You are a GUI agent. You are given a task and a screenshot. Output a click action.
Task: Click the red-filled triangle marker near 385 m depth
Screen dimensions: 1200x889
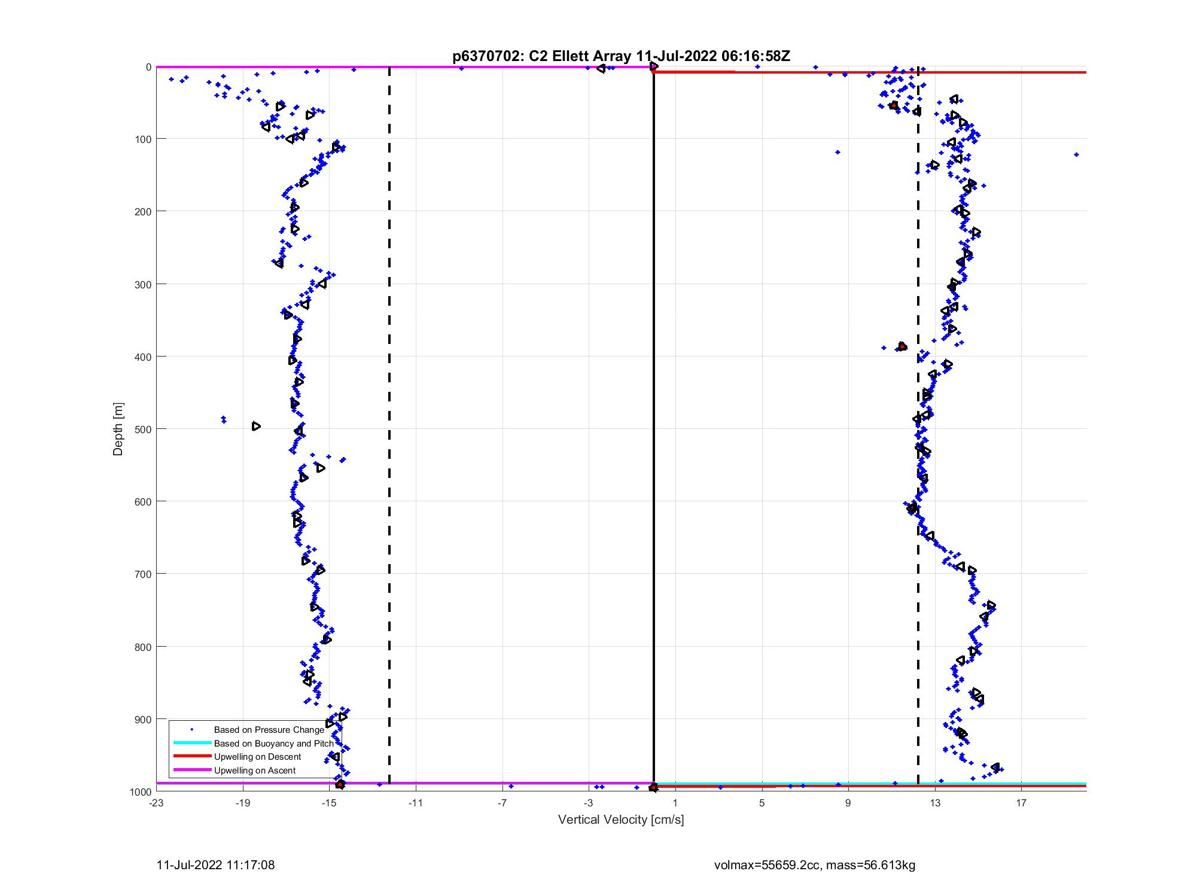point(901,347)
